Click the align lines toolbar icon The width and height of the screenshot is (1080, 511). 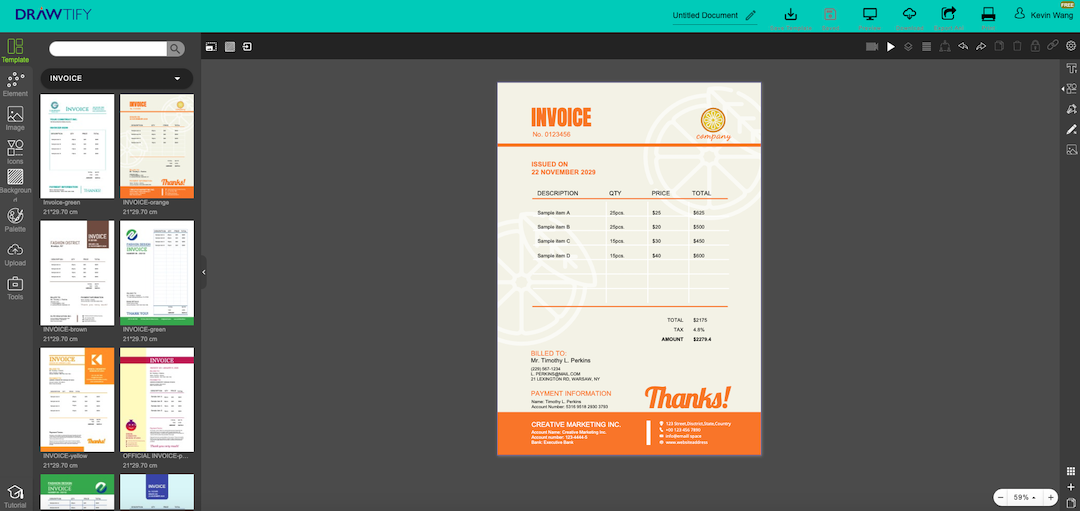pos(926,47)
